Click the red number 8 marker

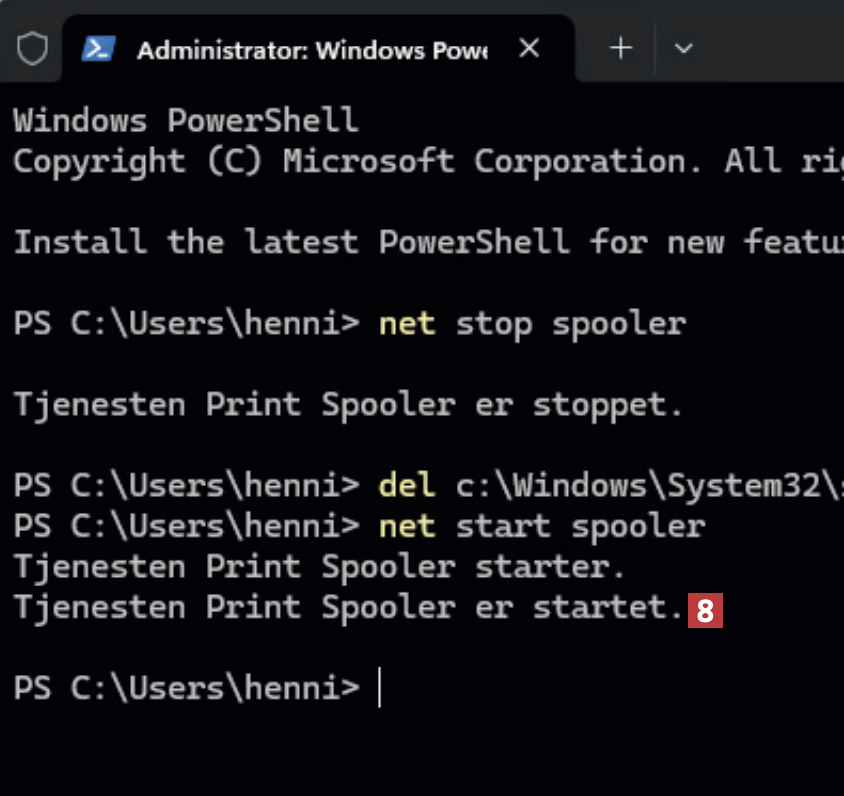point(705,609)
